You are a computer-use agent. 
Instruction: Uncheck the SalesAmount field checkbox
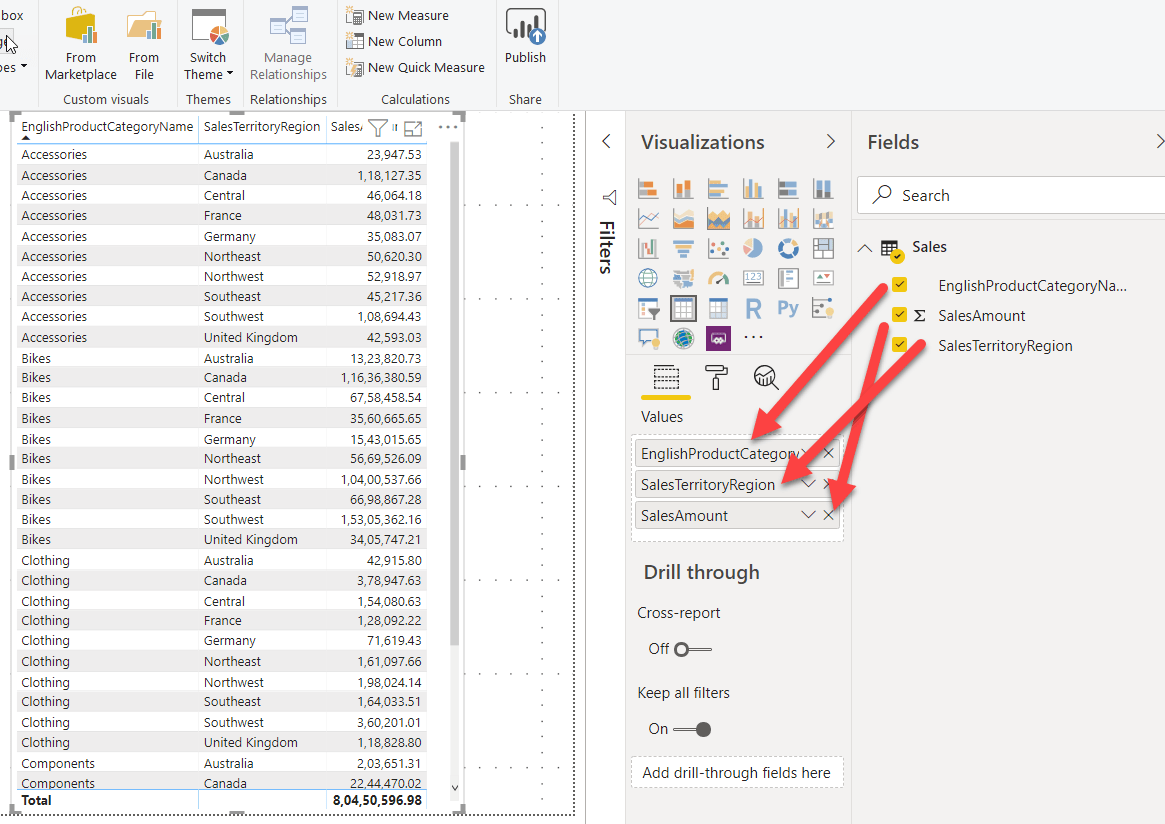(899, 314)
